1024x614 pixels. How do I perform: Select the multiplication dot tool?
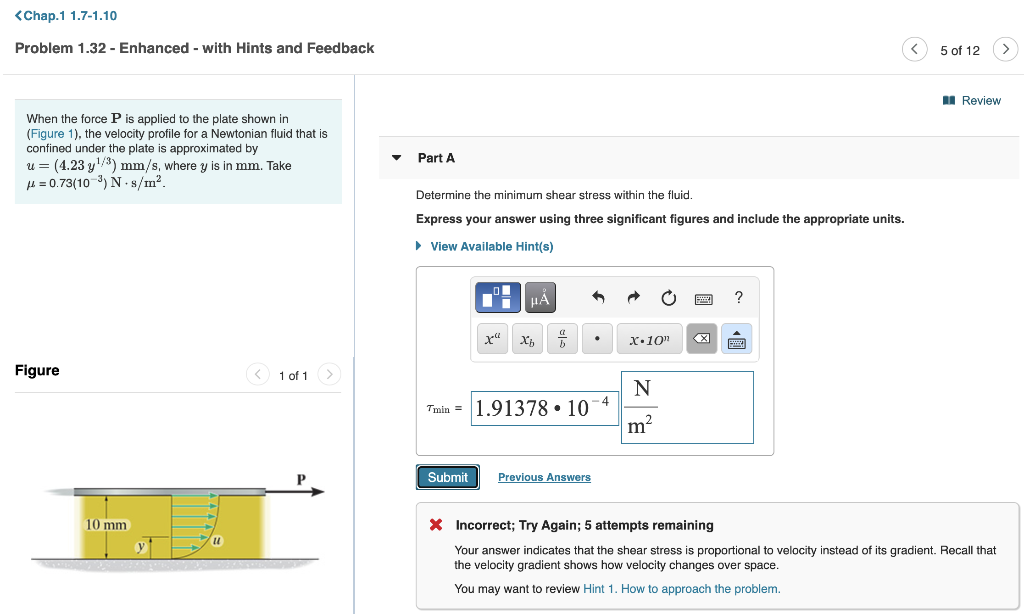(597, 338)
